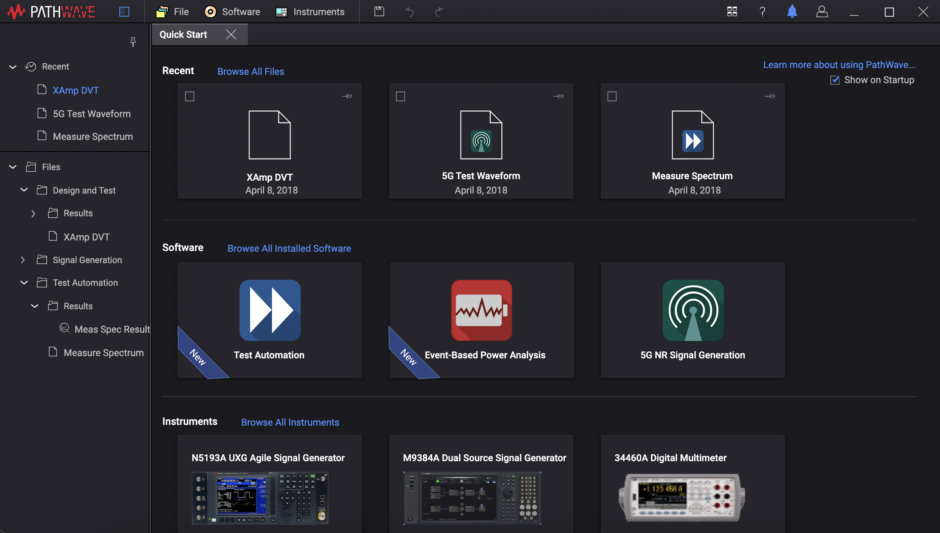
Task: Select XAmp DVT under Recent in sidebar
Action: pos(76,90)
